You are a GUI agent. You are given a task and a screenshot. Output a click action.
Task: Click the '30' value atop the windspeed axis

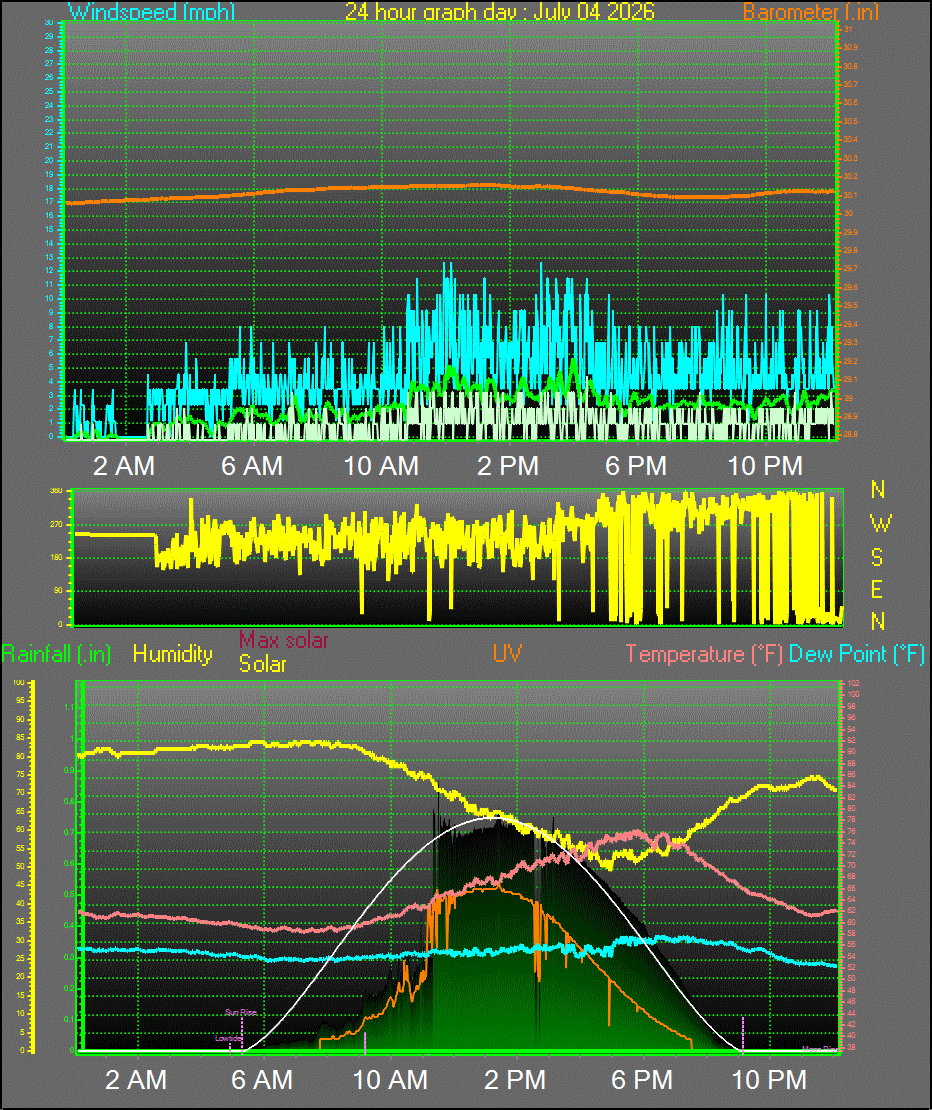click(x=49, y=23)
